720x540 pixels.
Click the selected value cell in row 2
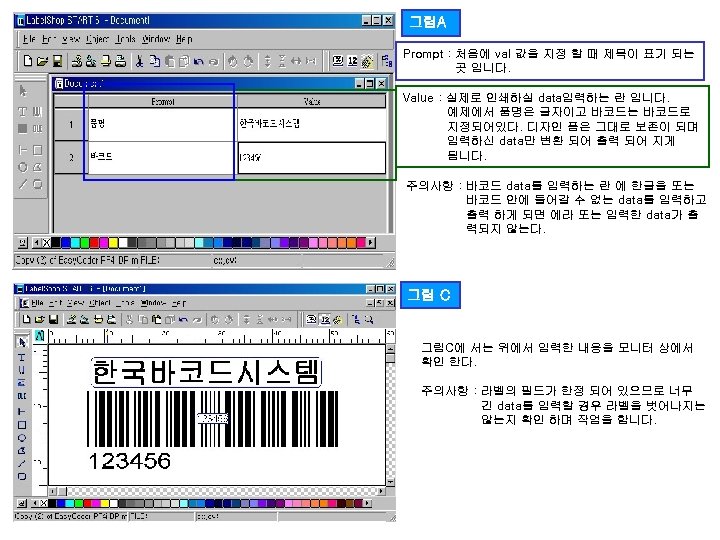coord(312,158)
